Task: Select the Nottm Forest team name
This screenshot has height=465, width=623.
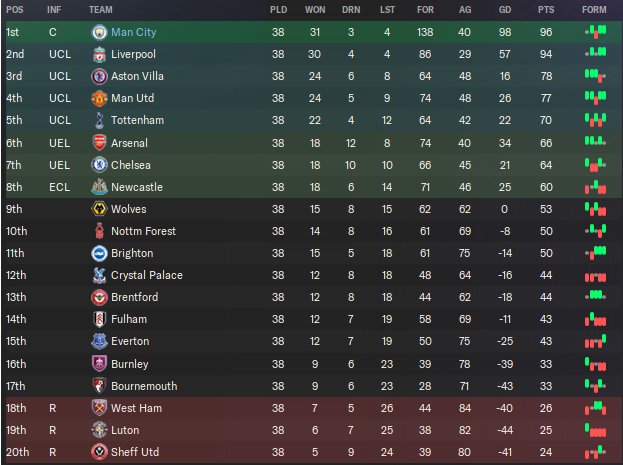Action: click(x=143, y=231)
